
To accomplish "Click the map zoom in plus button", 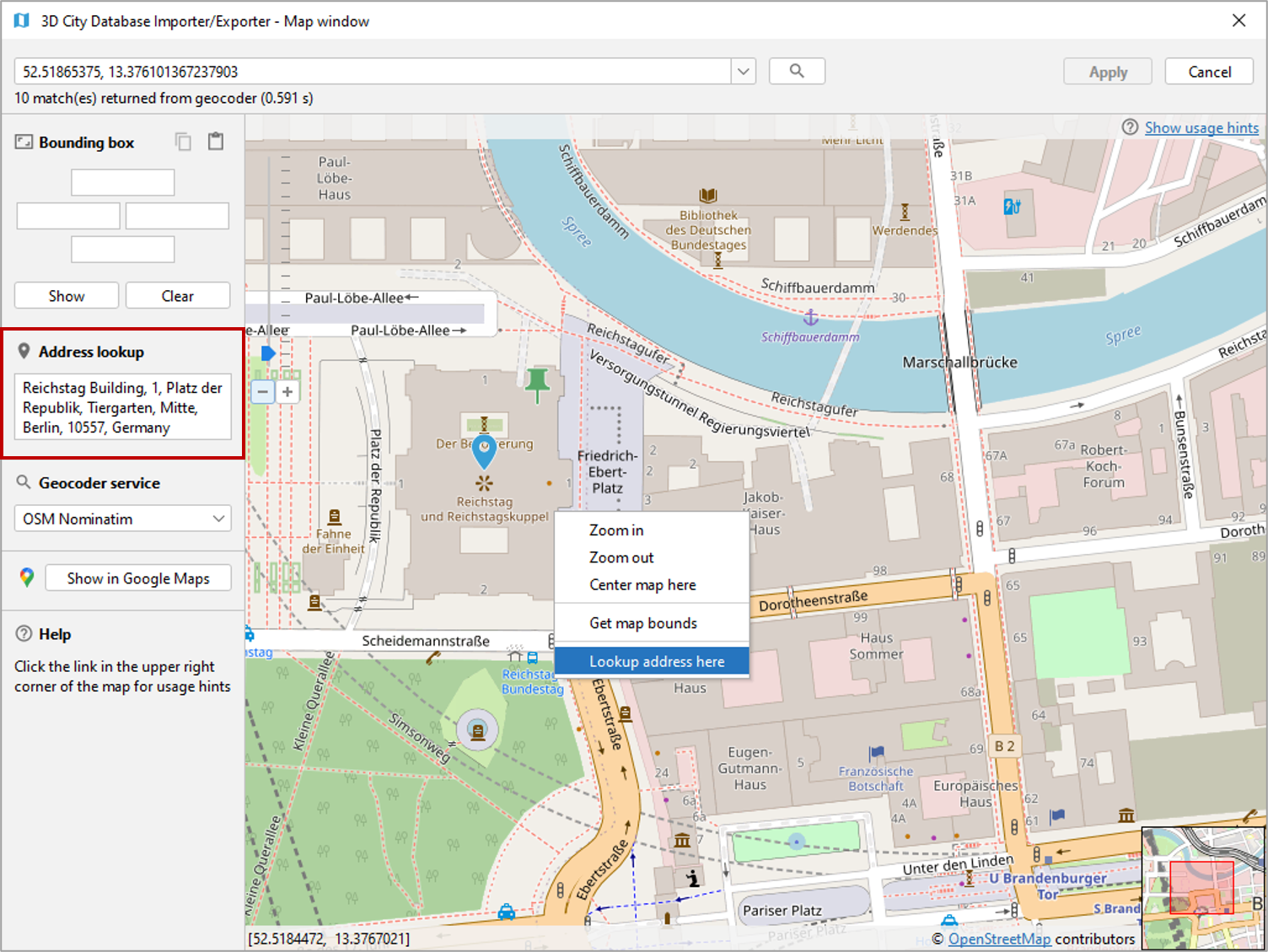I will pos(287,391).
